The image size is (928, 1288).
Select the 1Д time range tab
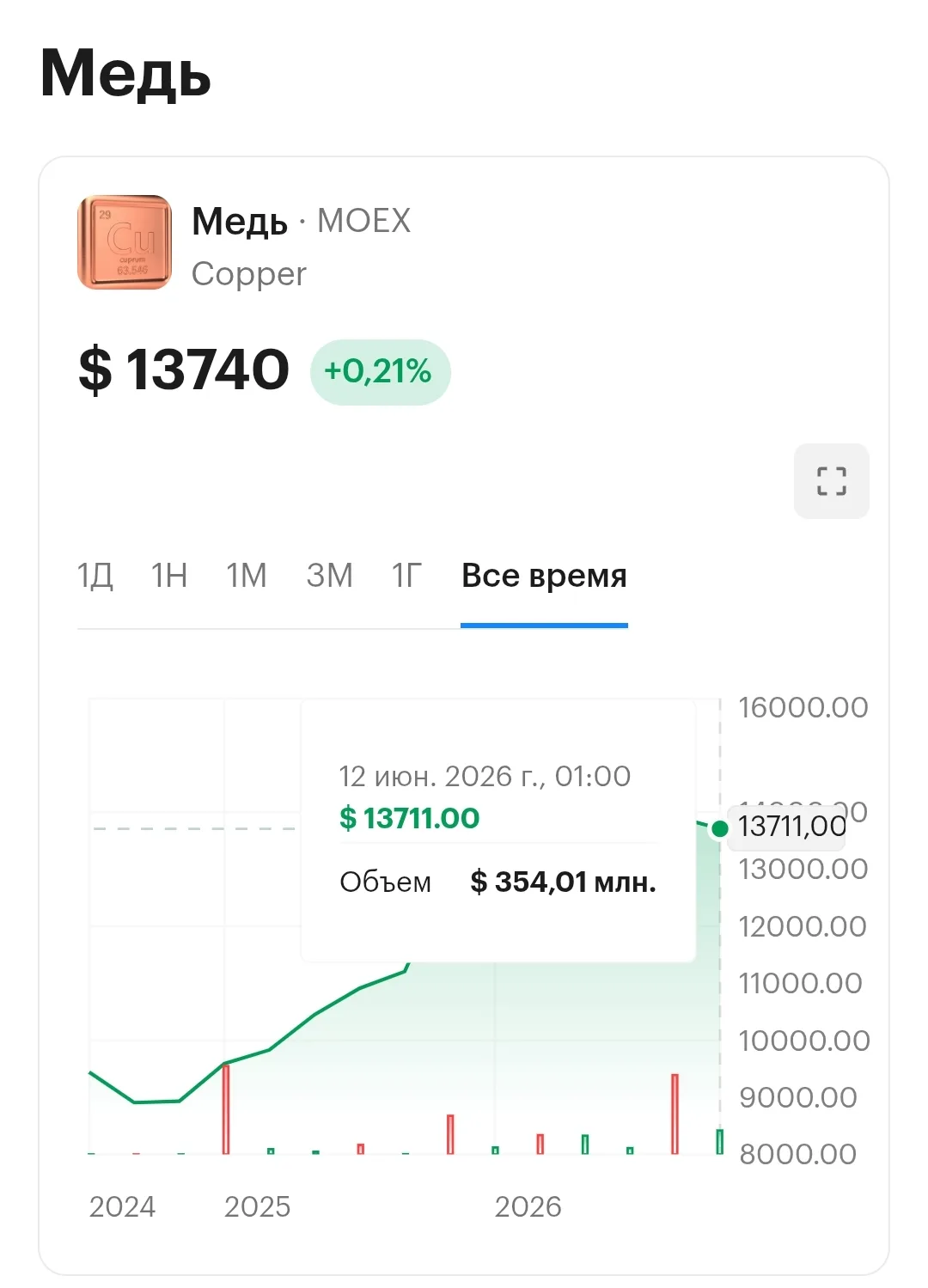click(95, 575)
